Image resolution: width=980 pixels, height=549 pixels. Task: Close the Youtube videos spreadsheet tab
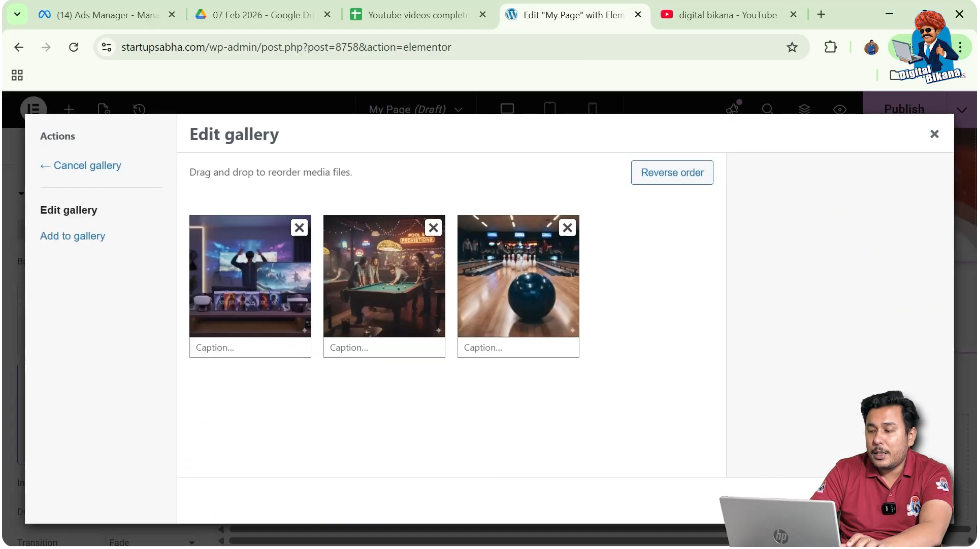tap(482, 14)
